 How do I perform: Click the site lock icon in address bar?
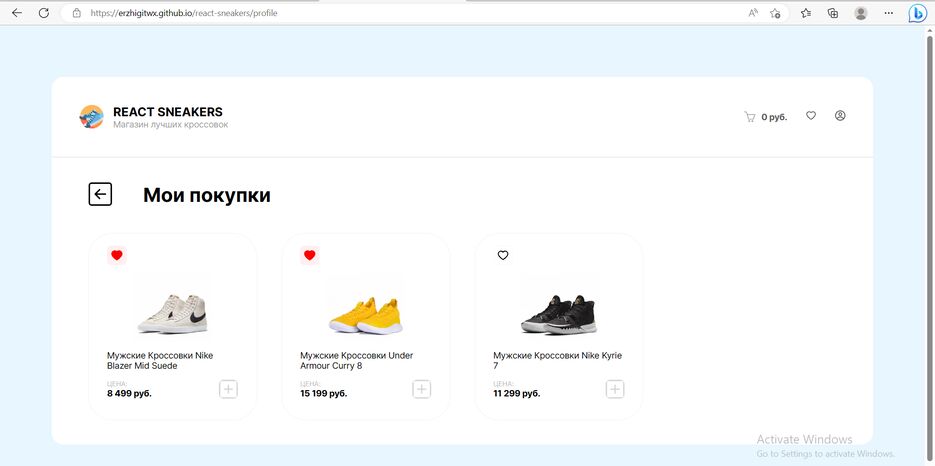point(76,13)
